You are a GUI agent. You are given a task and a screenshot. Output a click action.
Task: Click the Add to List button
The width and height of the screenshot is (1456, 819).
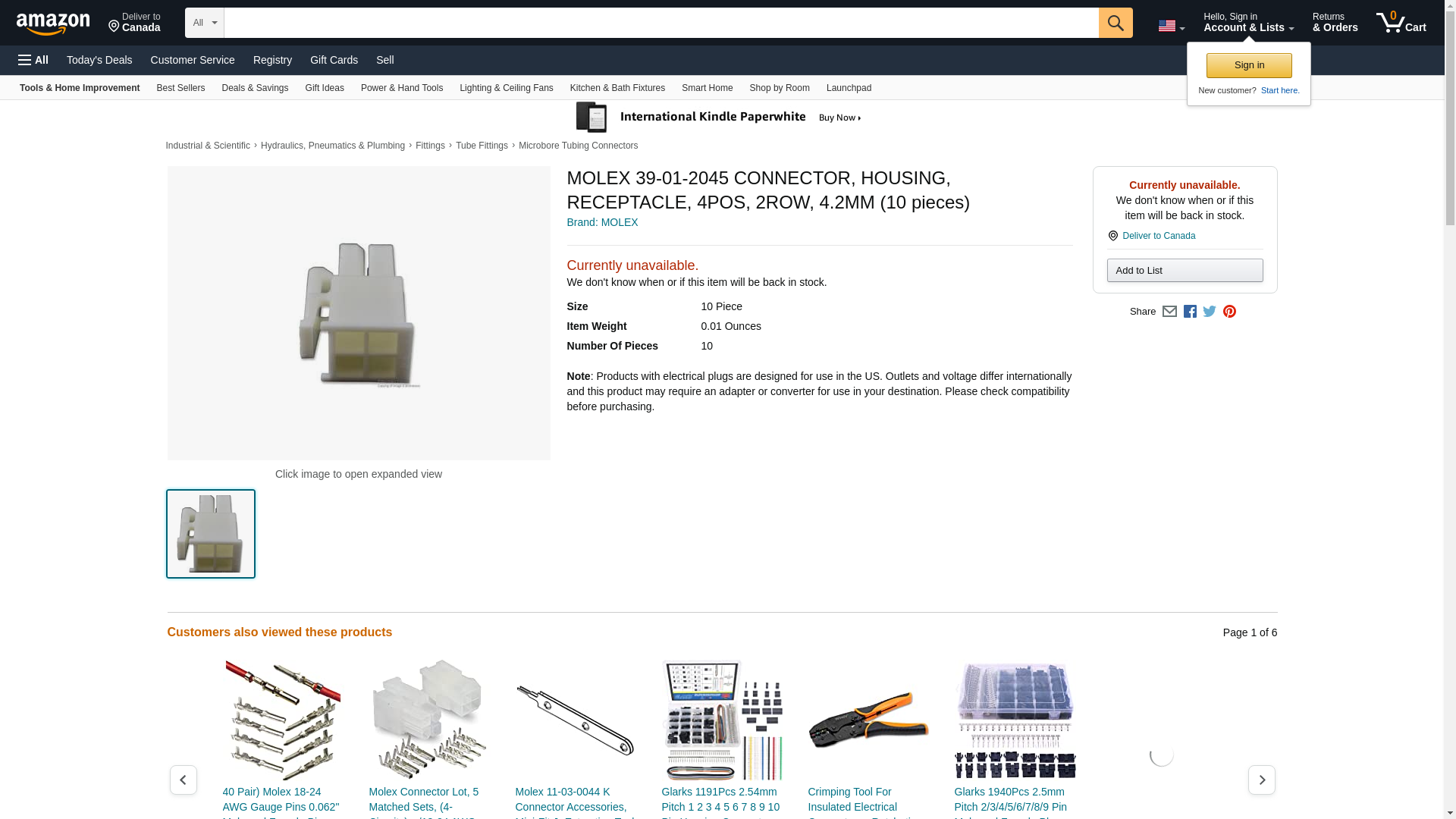tap(1185, 271)
